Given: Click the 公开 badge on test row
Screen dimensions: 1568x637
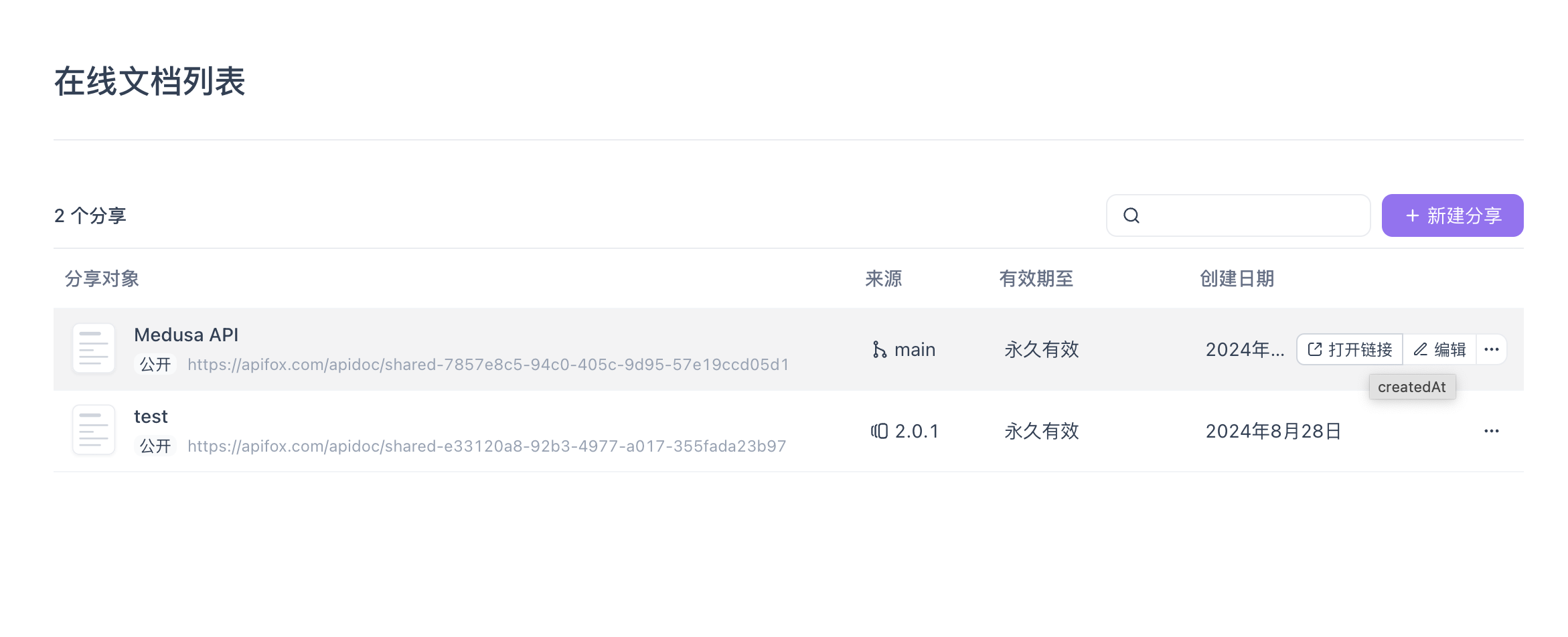Looking at the screenshot, I should (155, 446).
